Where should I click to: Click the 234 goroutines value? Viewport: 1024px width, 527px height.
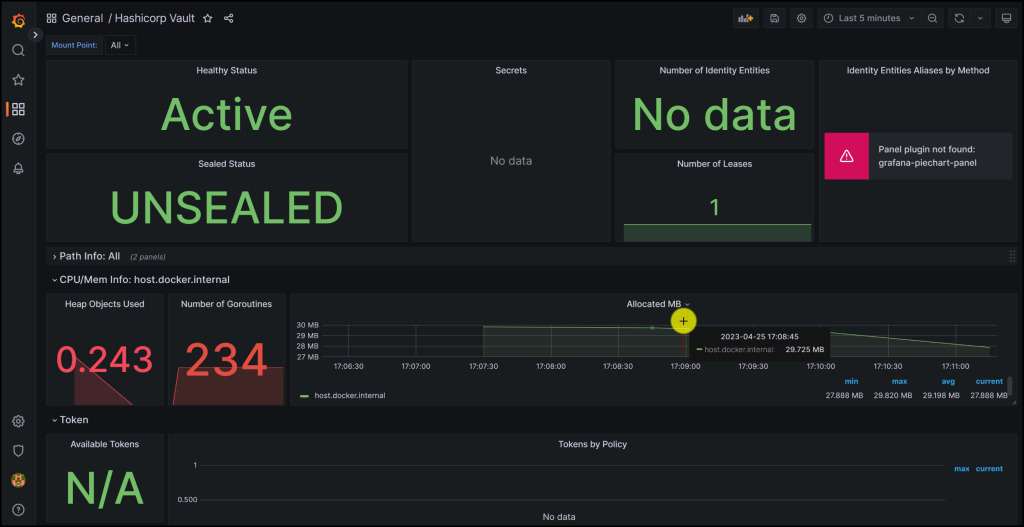click(x=226, y=360)
